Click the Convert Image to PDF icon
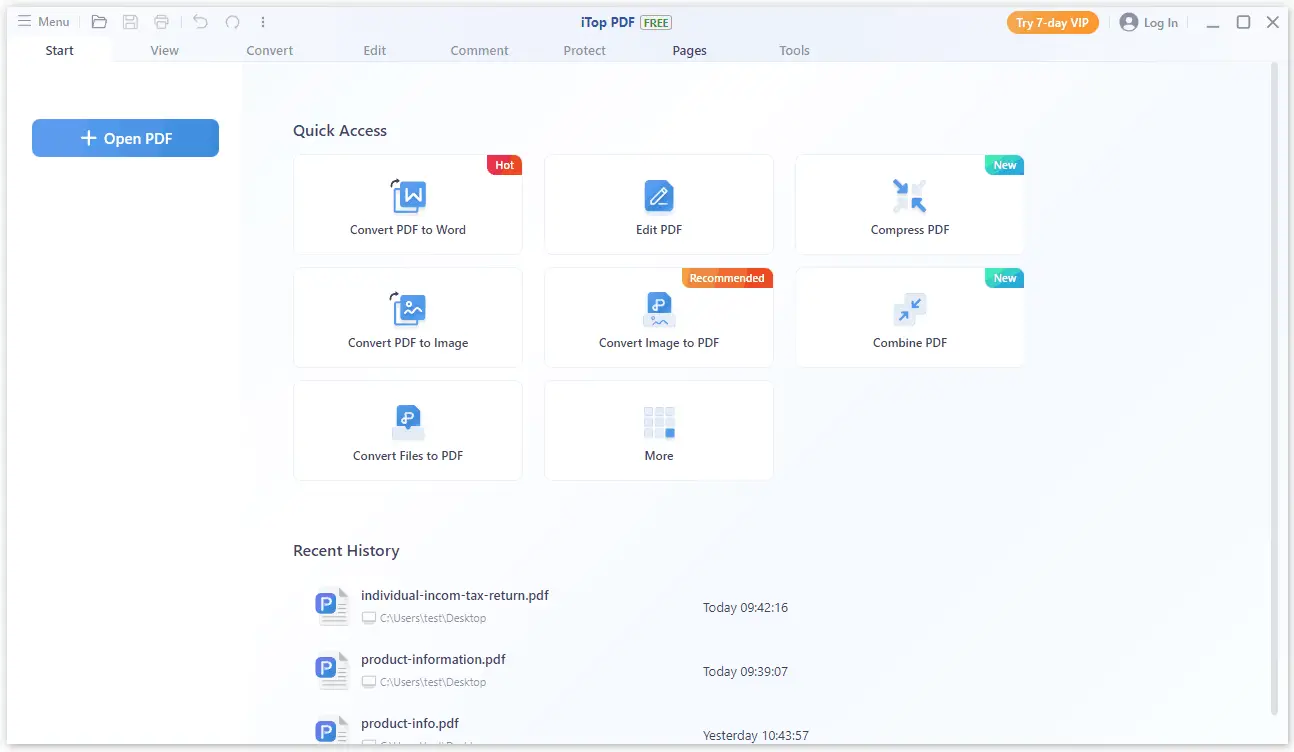 click(x=659, y=310)
